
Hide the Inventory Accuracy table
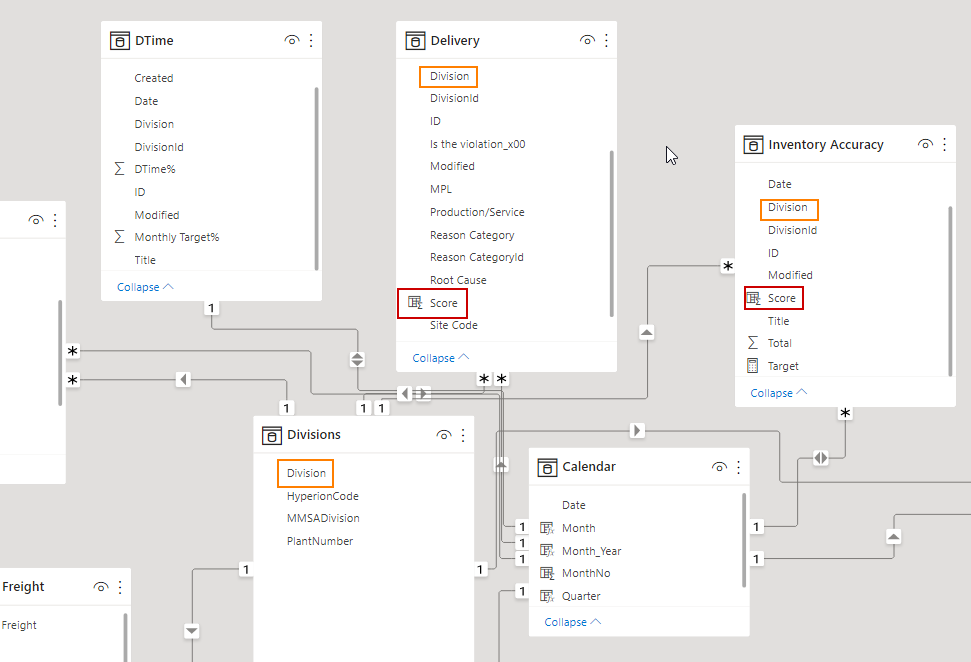click(x=925, y=144)
